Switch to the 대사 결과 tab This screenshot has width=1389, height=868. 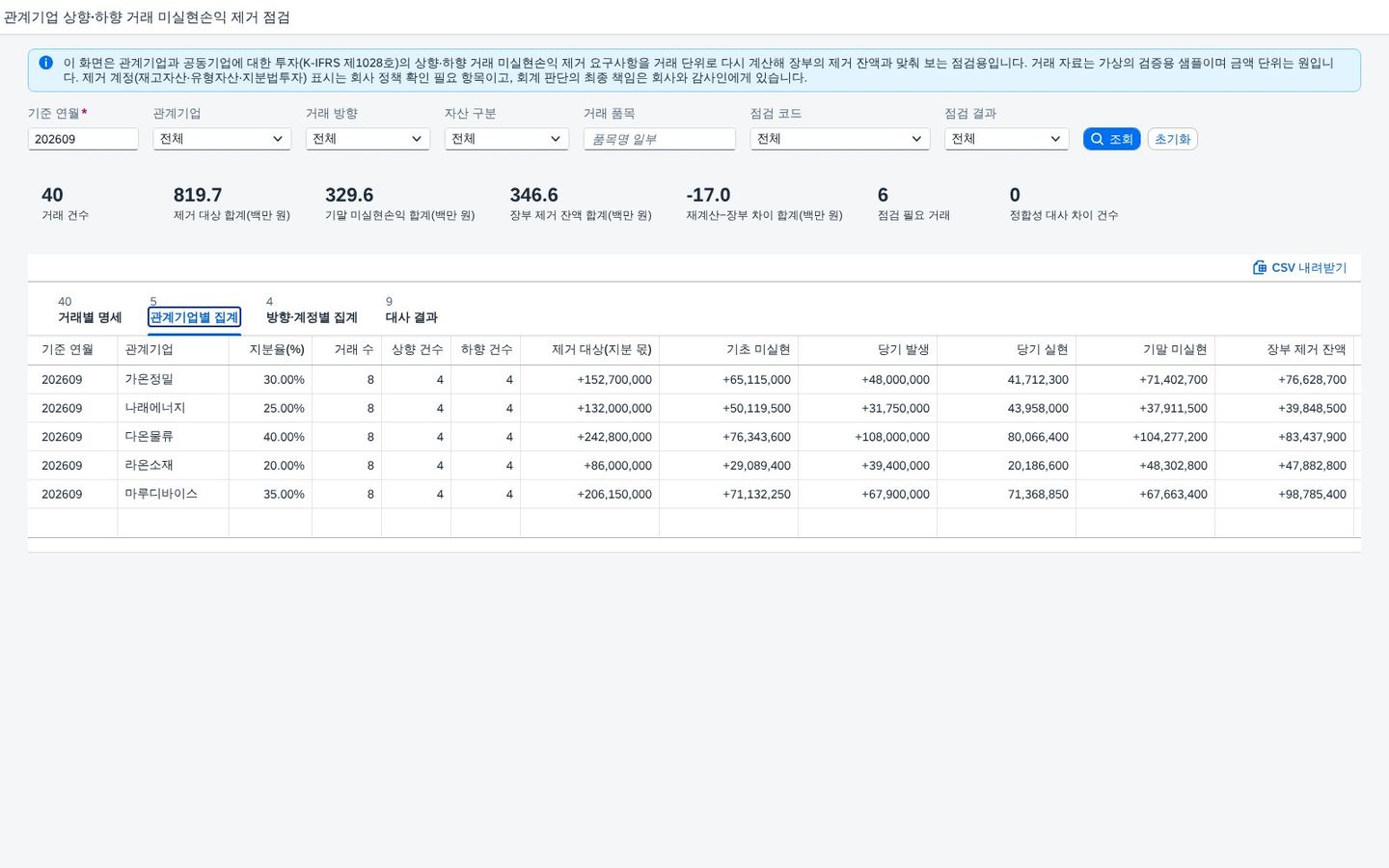[x=412, y=310]
